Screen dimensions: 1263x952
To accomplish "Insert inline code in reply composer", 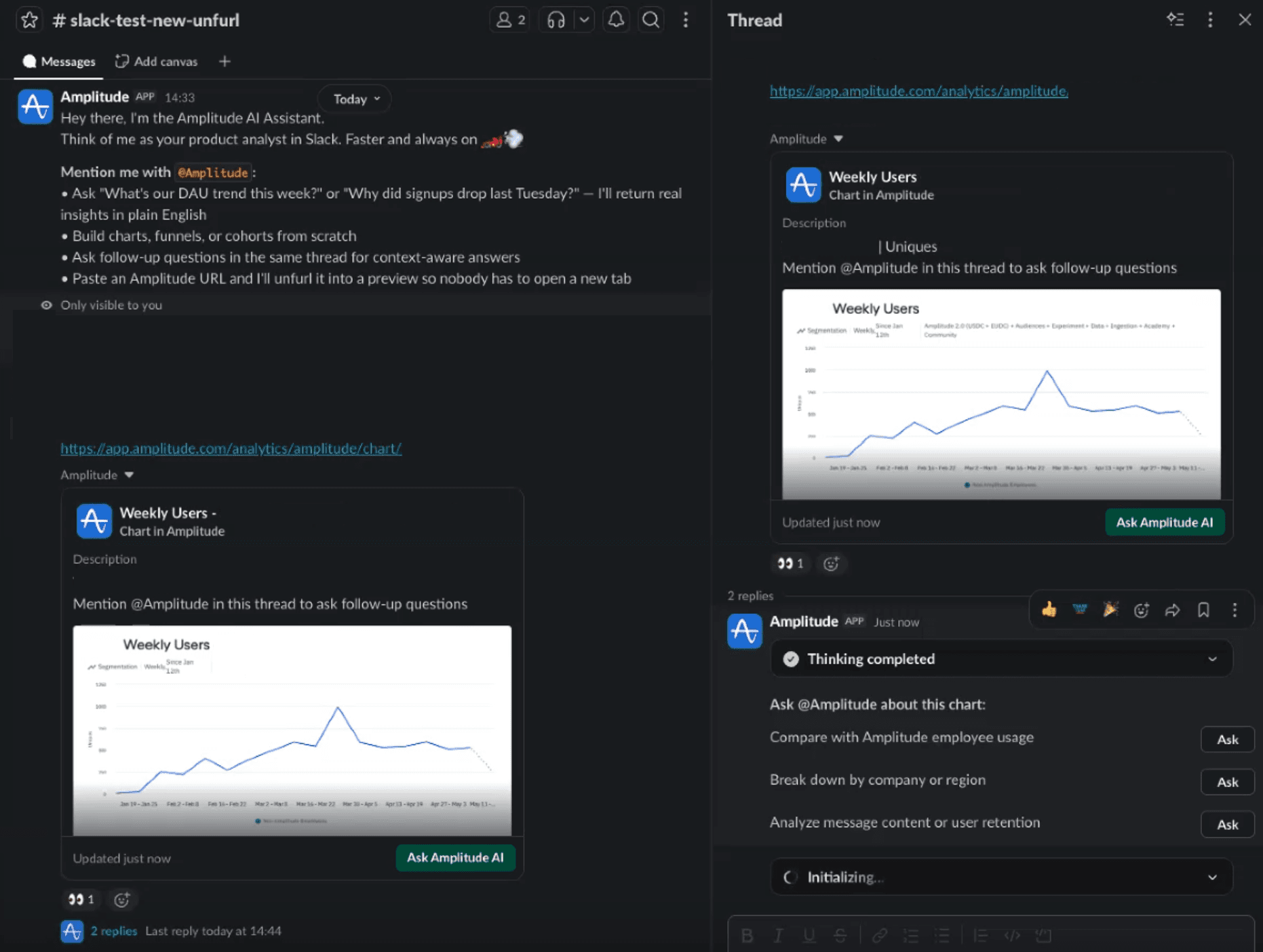I will tap(1012, 936).
